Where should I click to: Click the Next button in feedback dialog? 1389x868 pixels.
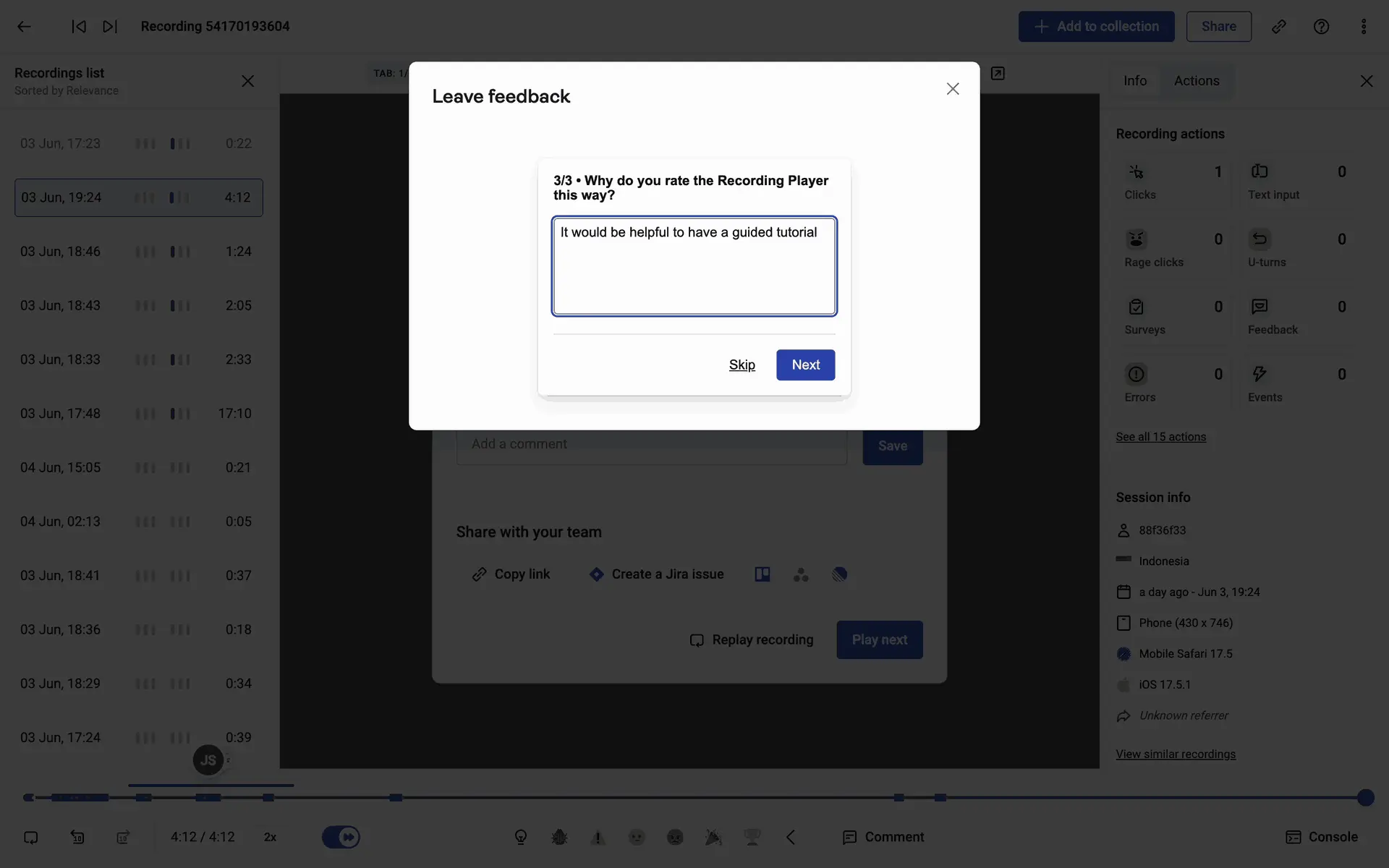[x=805, y=365]
